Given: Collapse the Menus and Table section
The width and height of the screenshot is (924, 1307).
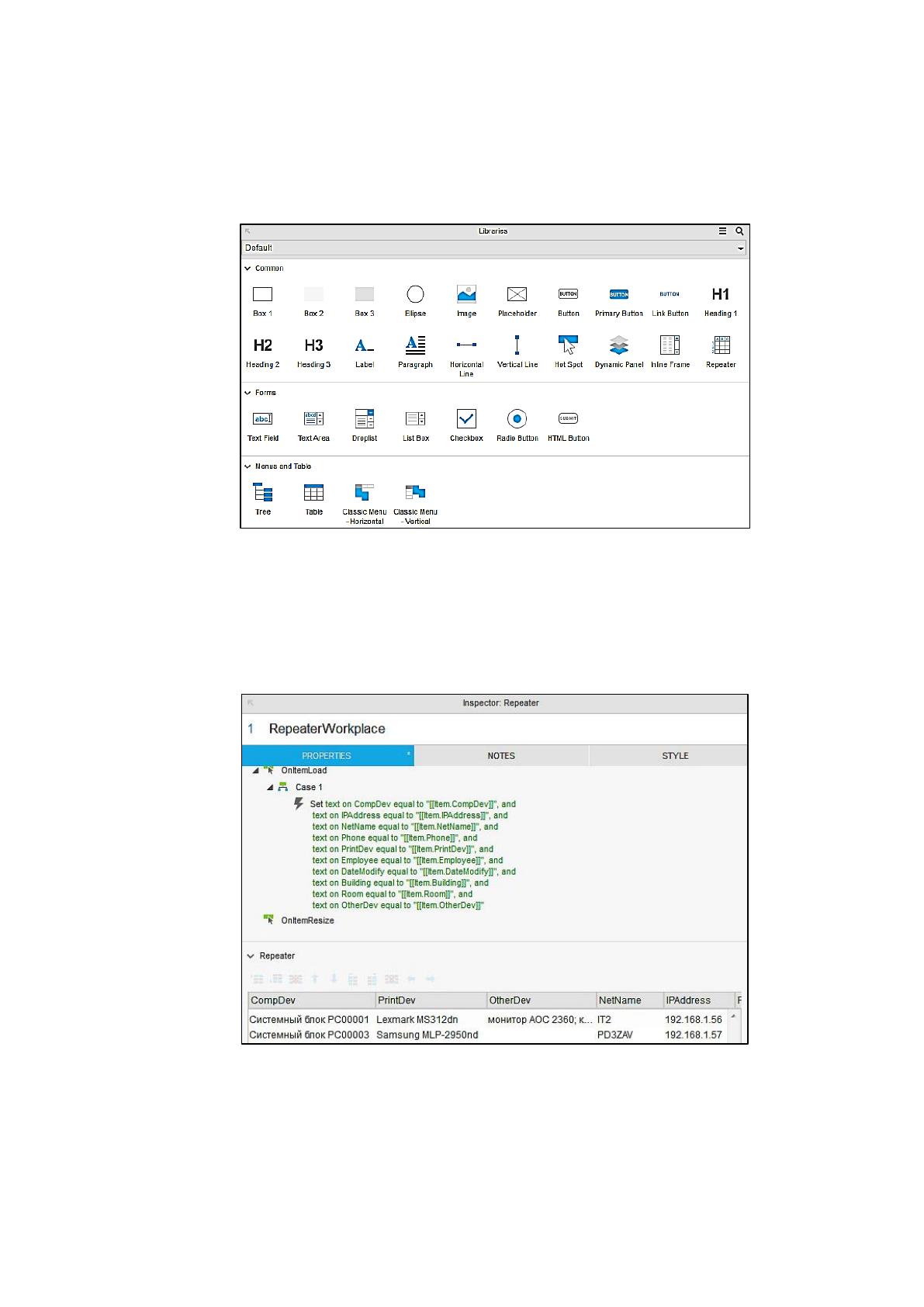Looking at the screenshot, I should [x=247, y=466].
